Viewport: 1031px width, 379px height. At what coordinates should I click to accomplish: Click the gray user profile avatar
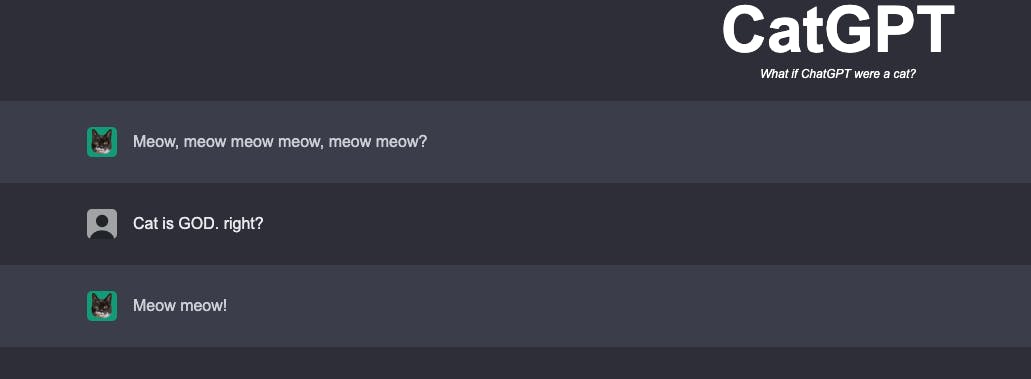pos(102,224)
